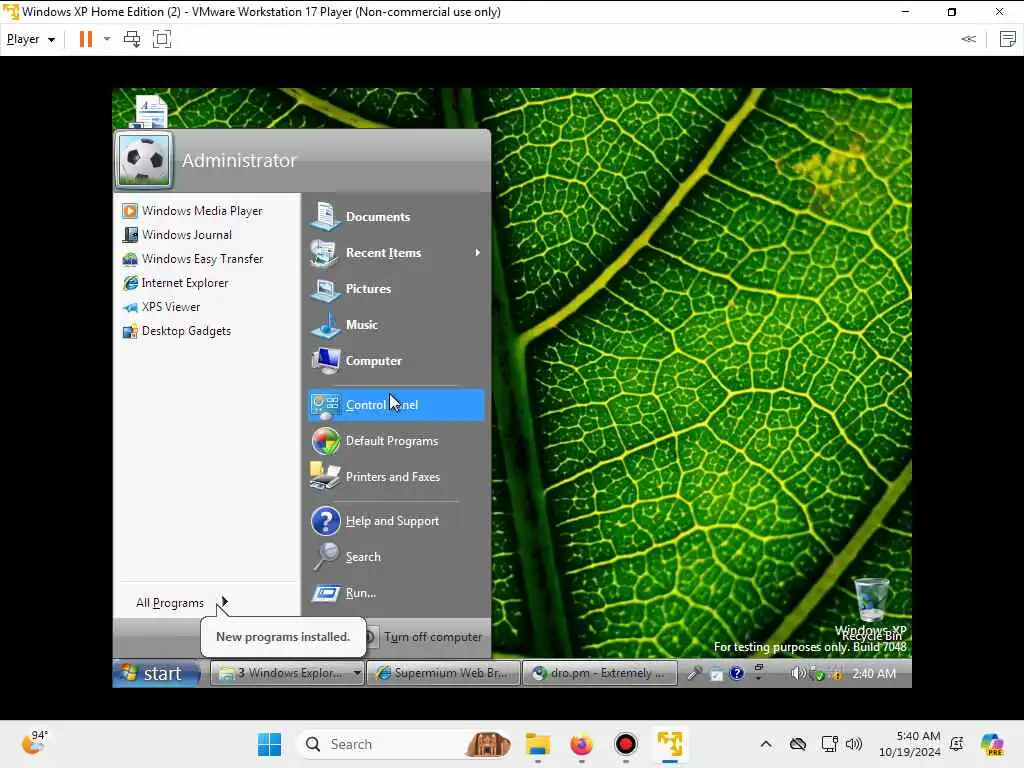Viewport: 1024px width, 768px height.
Task: Open Printers and Faxes
Action: [x=396, y=477]
